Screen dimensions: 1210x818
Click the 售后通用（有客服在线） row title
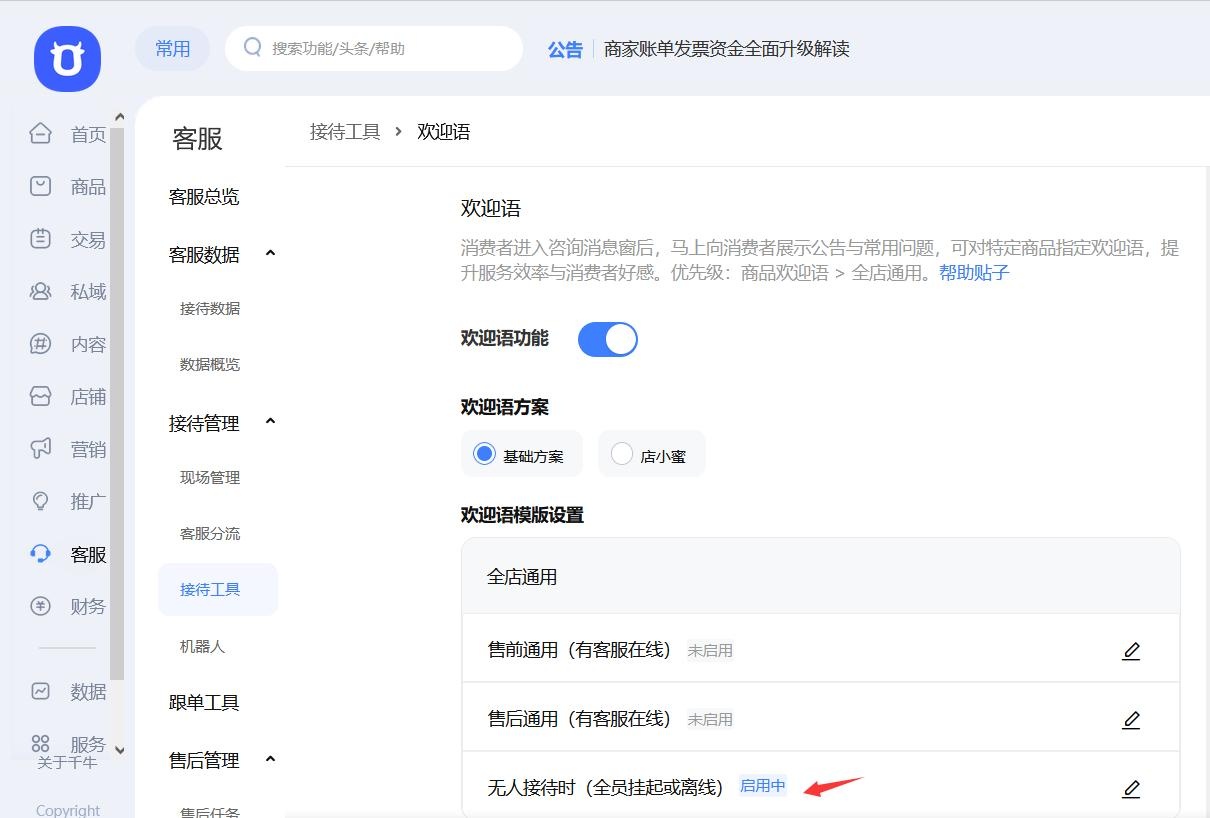[579, 719]
